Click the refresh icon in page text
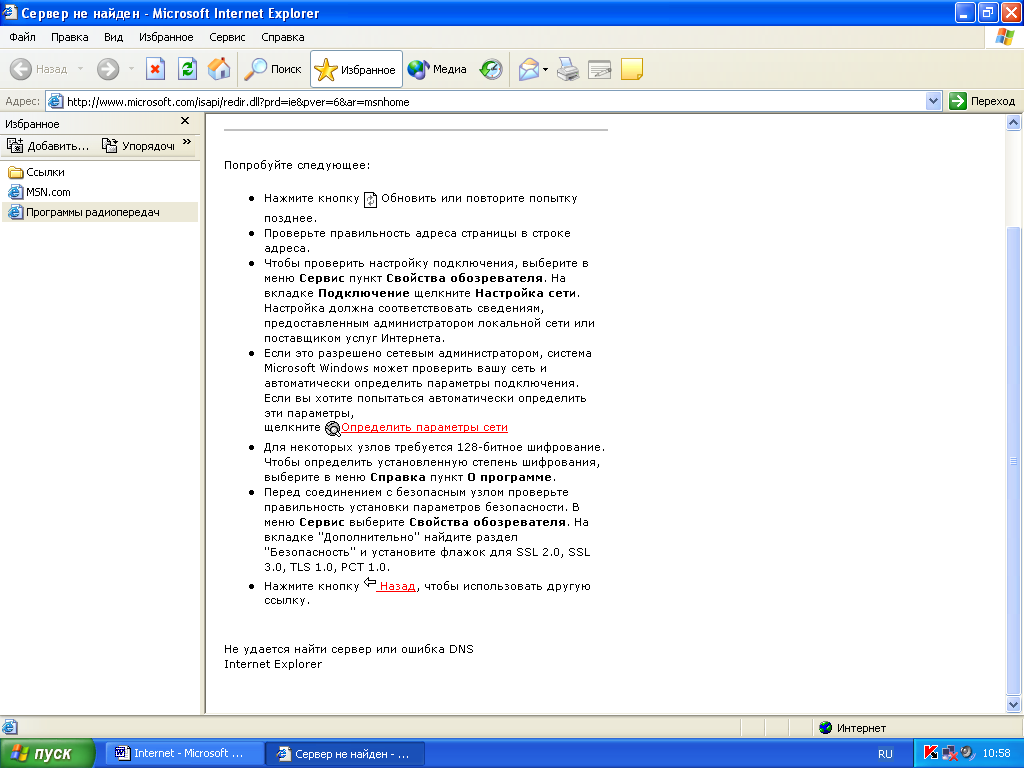The width and height of the screenshot is (1024, 768). click(x=370, y=199)
